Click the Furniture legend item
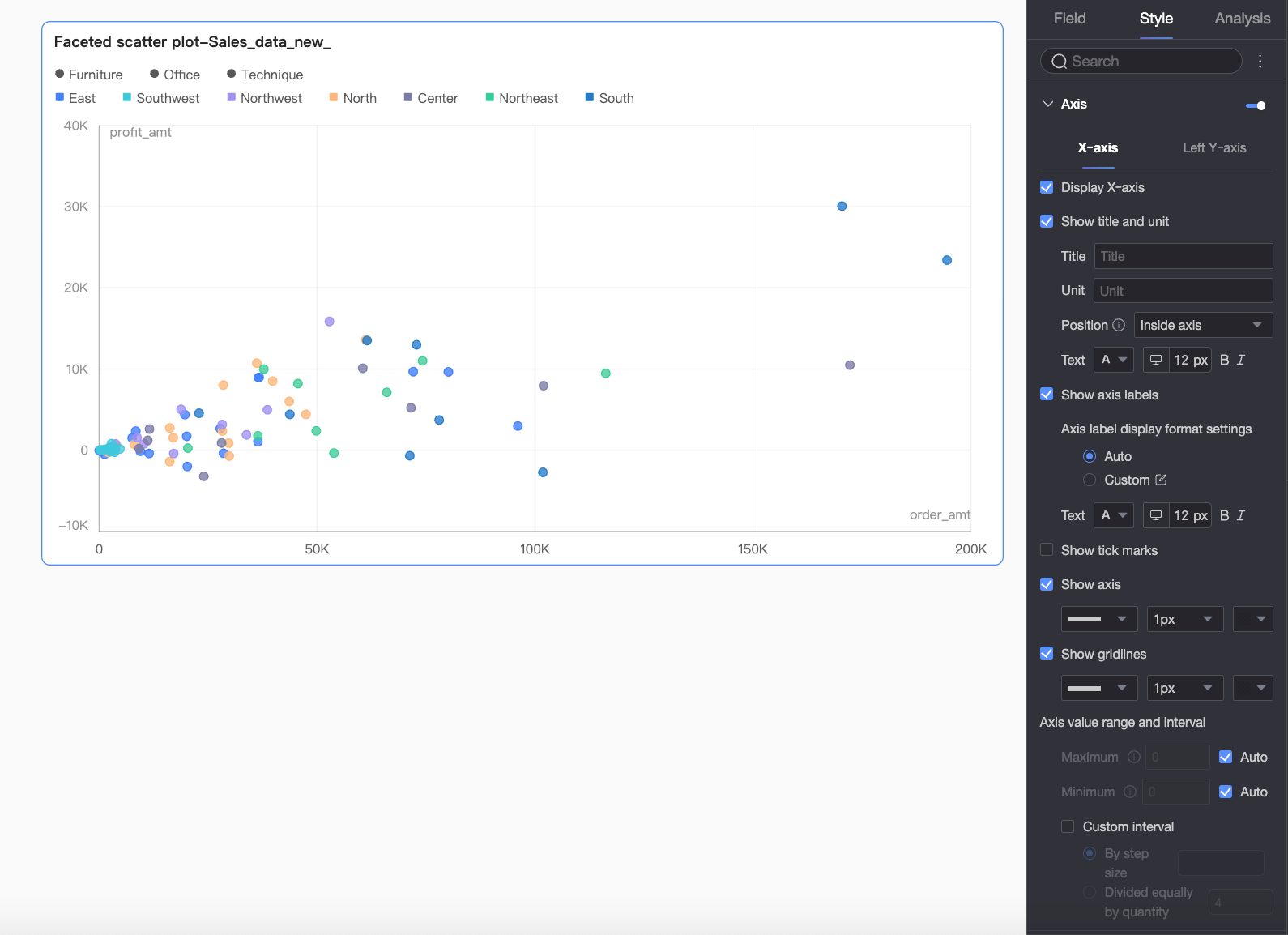Image resolution: width=1288 pixels, height=935 pixels. pyautogui.click(x=89, y=75)
